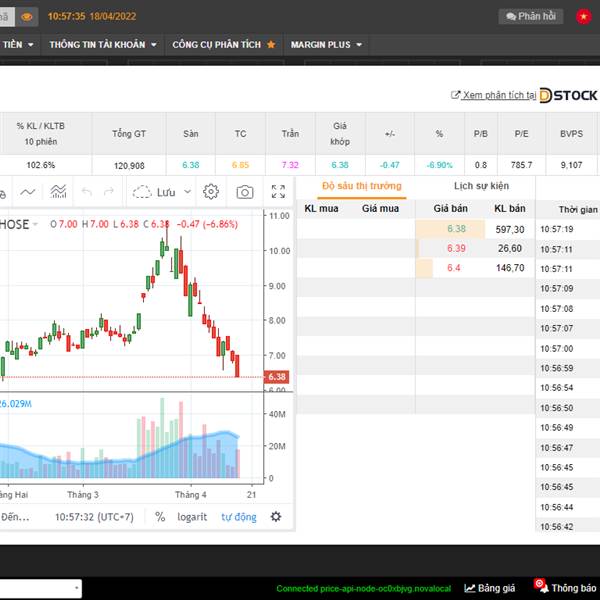The width and height of the screenshot is (600, 600).
Task: Select the line chart style icon
Action: [28, 192]
